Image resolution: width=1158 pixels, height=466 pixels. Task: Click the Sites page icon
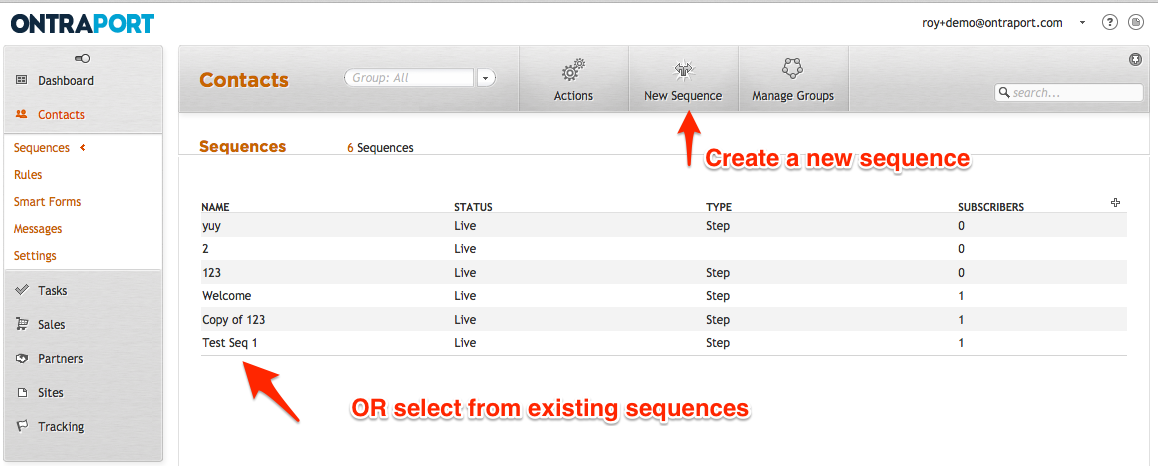(21, 392)
